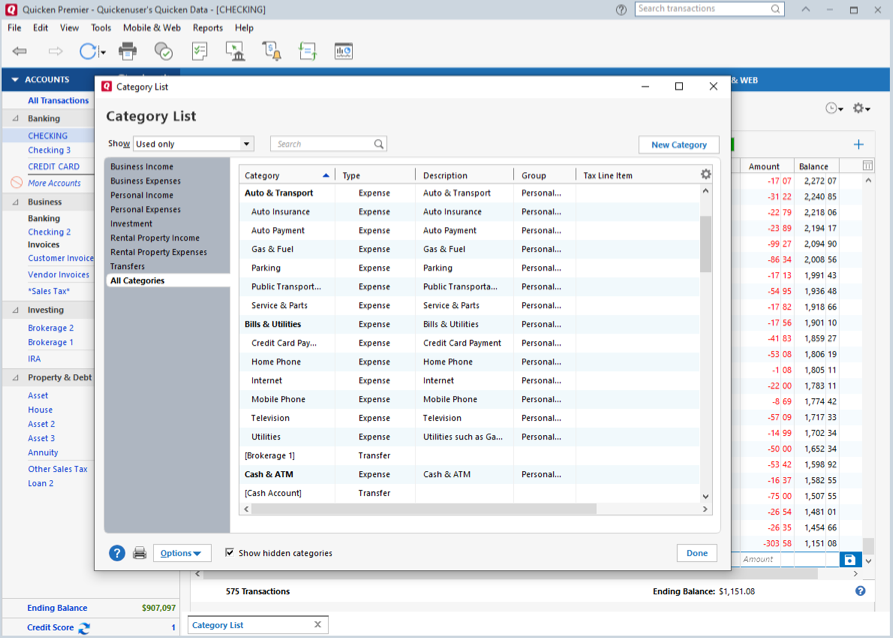Select the [Brokerage 1] transfer row
The width and height of the screenshot is (893, 638).
point(469,456)
